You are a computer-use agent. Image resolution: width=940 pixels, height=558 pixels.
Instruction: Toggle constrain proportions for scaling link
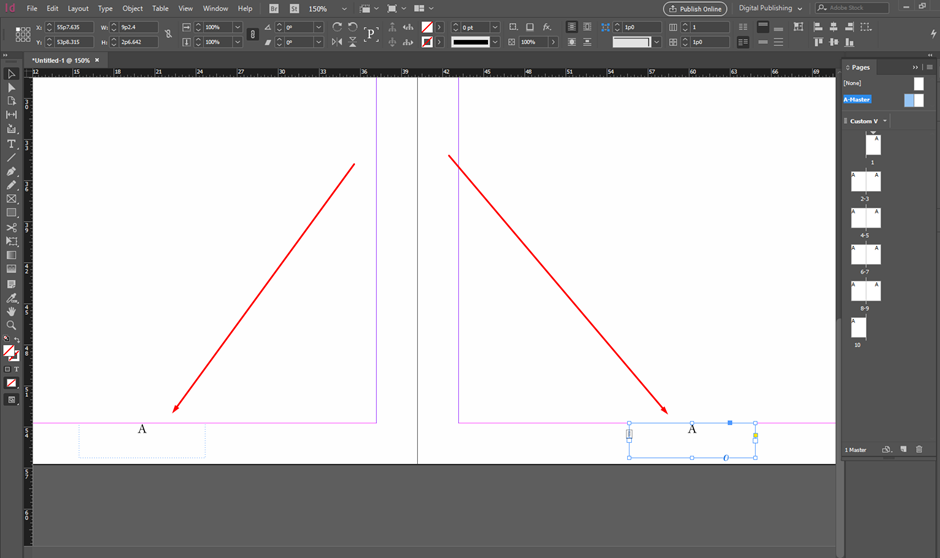coord(253,35)
